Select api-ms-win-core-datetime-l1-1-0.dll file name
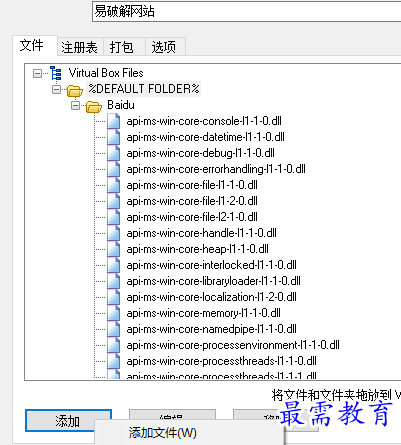 206,137
